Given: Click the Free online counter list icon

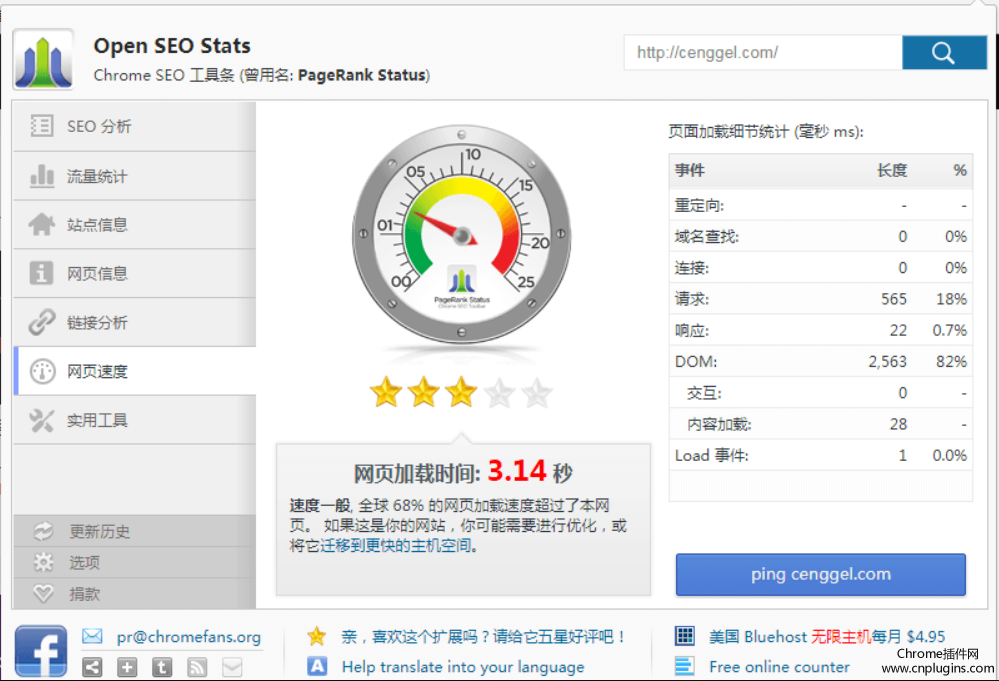Looking at the screenshot, I should pyautogui.click(x=685, y=666).
